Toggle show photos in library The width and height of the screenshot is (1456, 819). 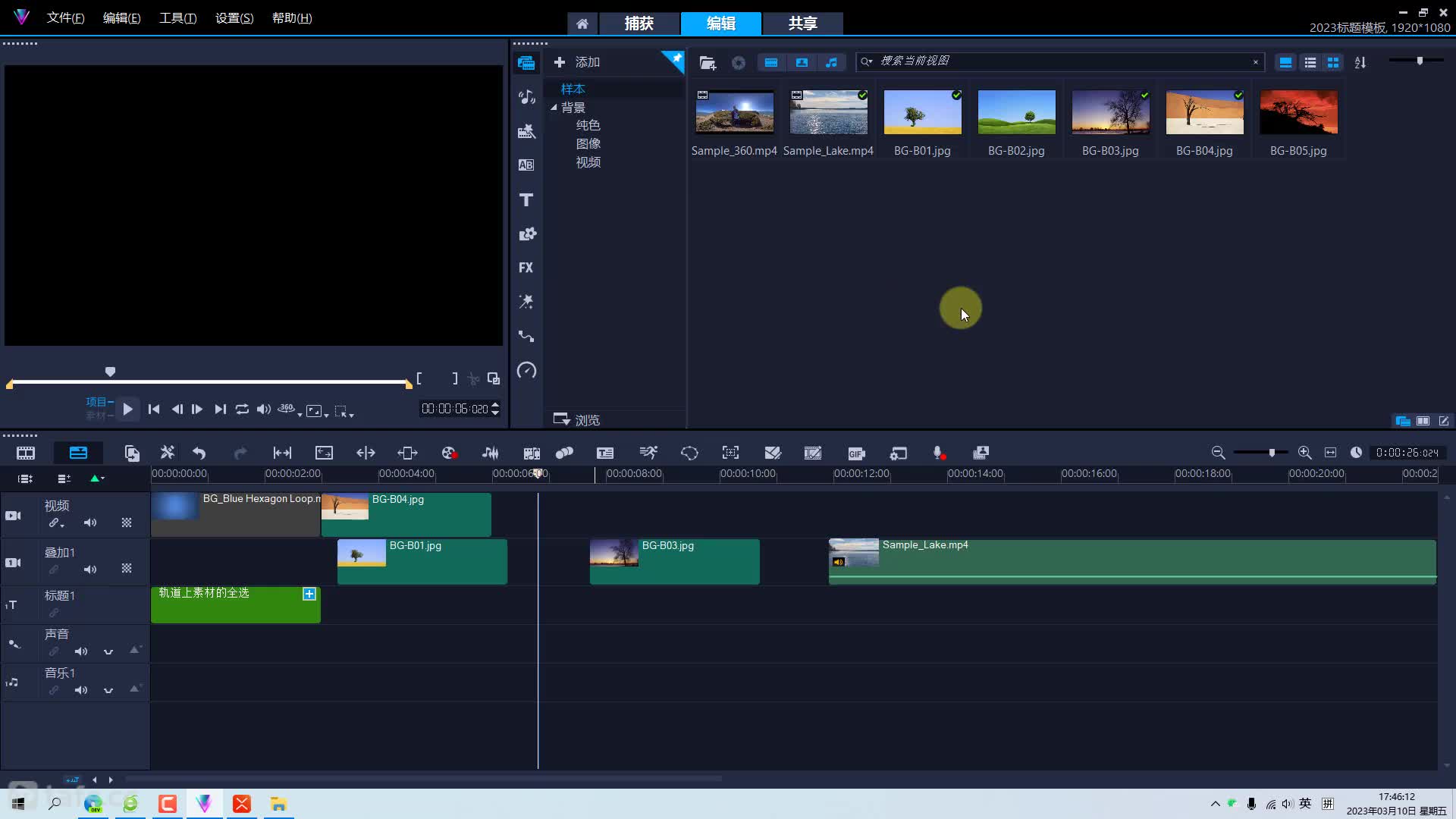pos(802,62)
